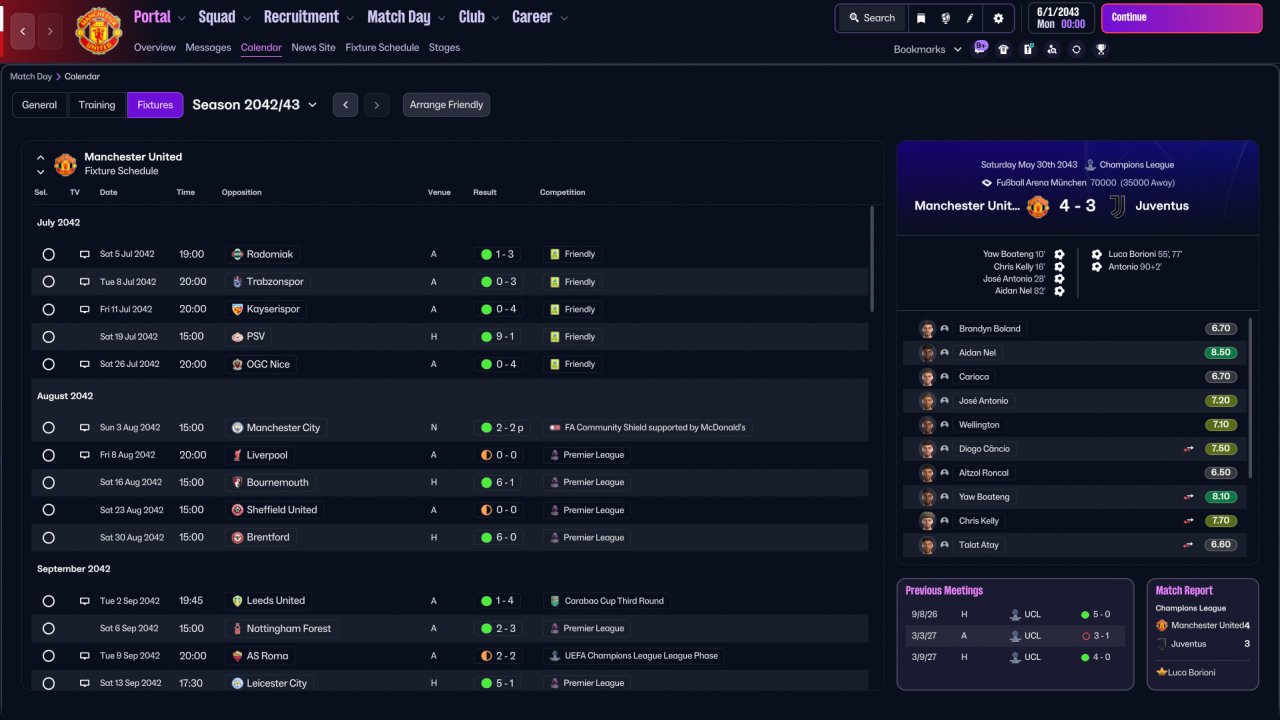Select the OGC Nice fixture radio button
The height and width of the screenshot is (720, 1280).
(48, 365)
